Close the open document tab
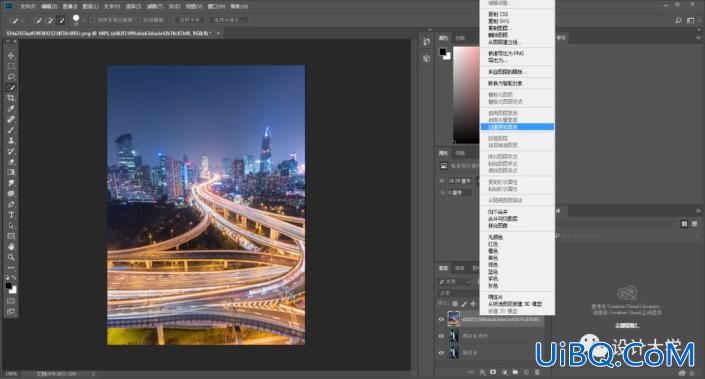The width and height of the screenshot is (705, 379). tap(219, 33)
